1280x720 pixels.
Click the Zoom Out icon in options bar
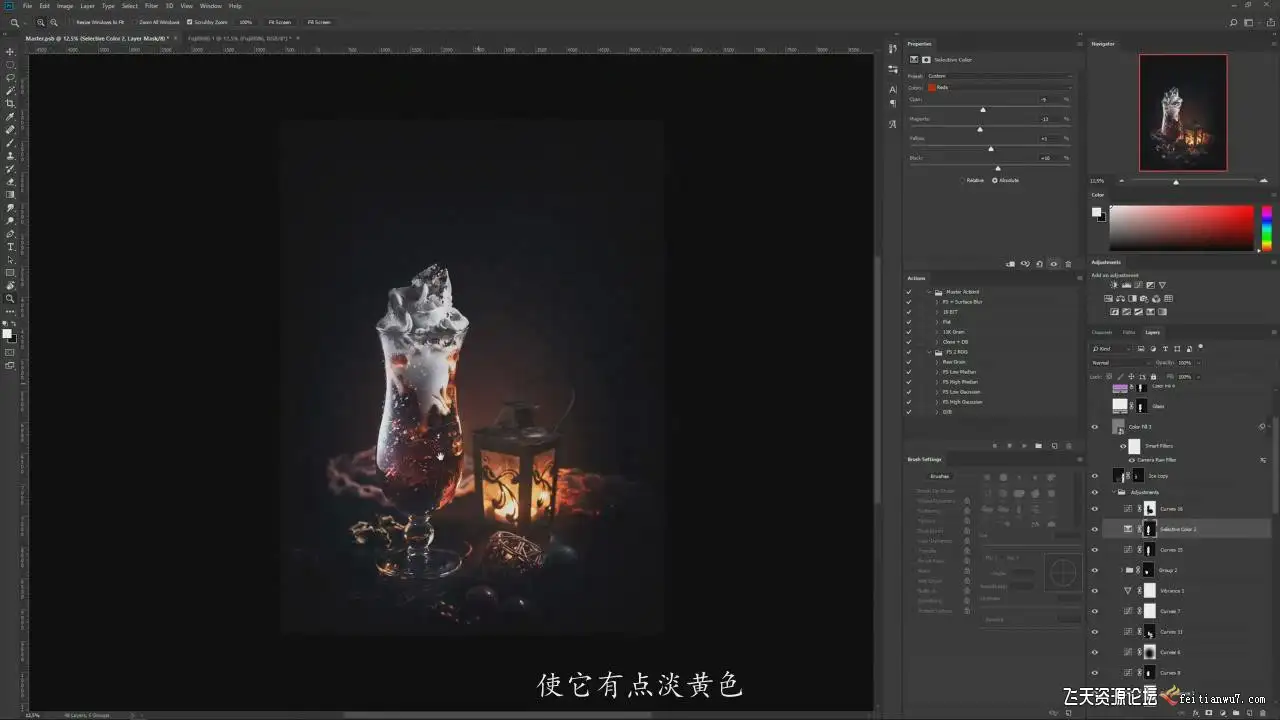[x=53, y=22]
